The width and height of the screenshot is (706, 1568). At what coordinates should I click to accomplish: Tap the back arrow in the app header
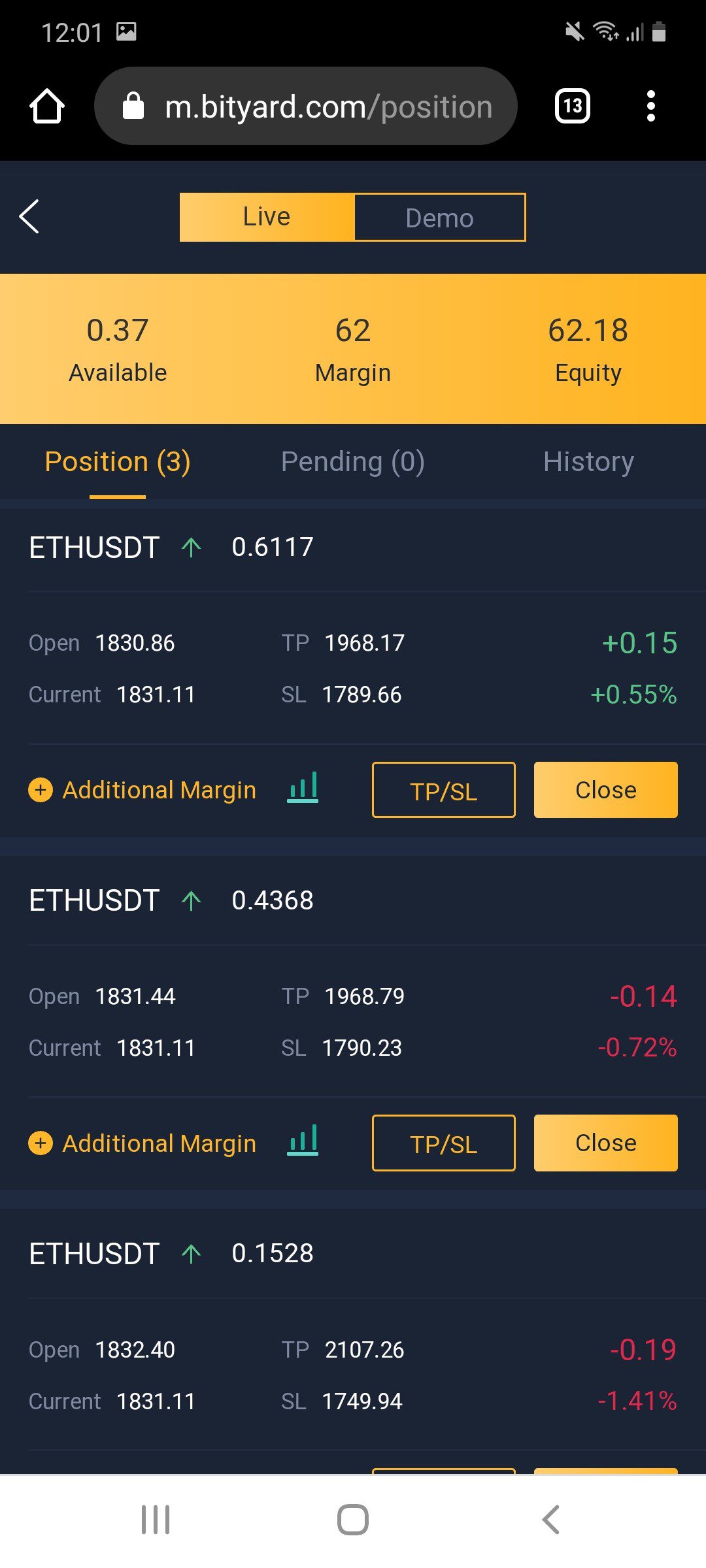point(29,216)
